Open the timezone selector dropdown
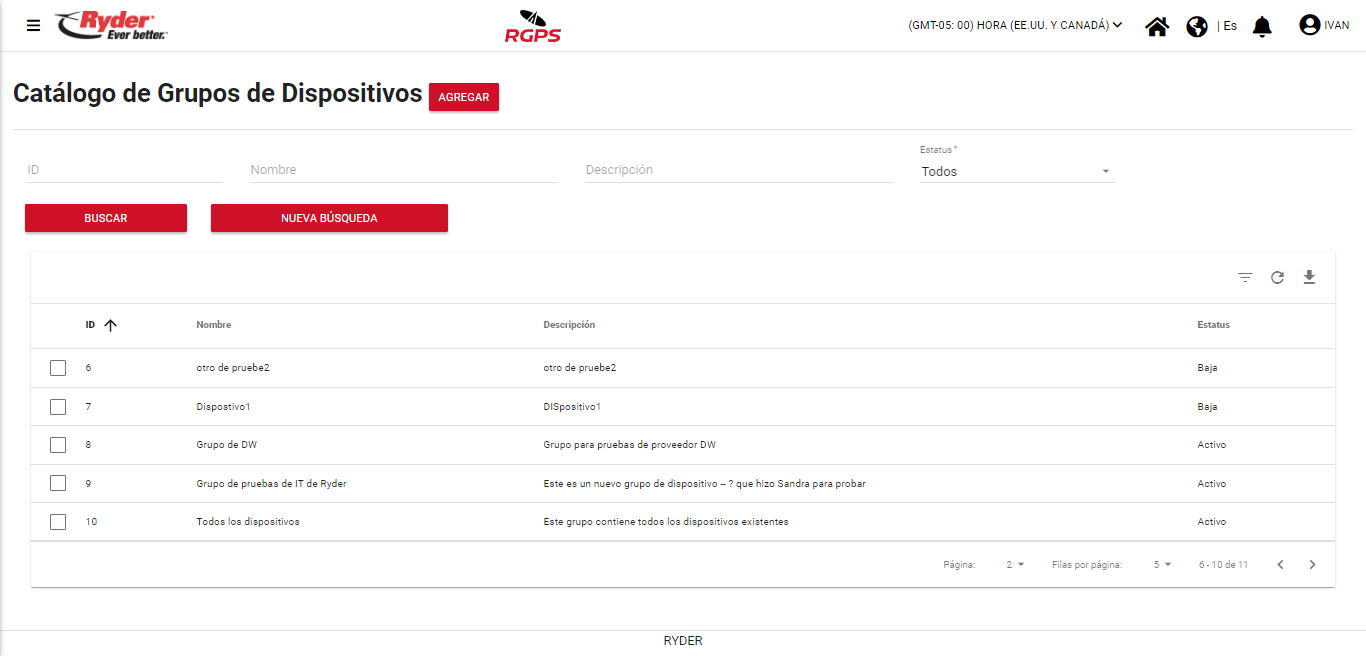 (1015, 26)
